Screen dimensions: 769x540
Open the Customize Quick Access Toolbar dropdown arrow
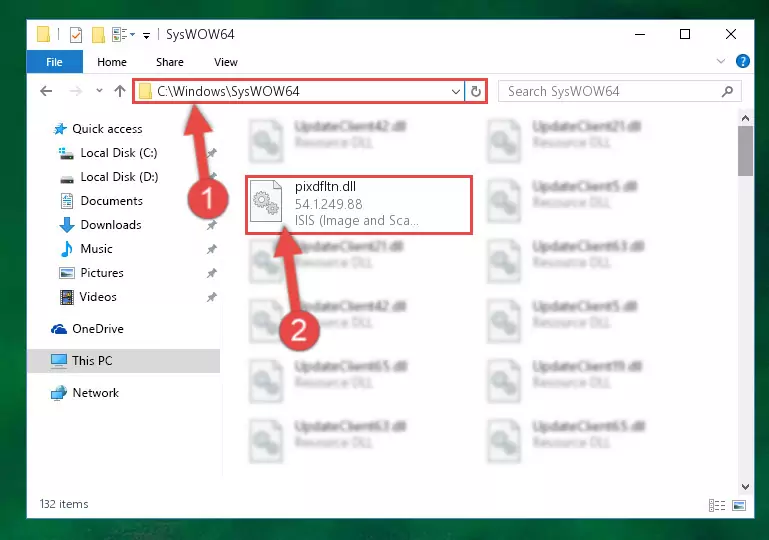pyautogui.click(x=146, y=35)
